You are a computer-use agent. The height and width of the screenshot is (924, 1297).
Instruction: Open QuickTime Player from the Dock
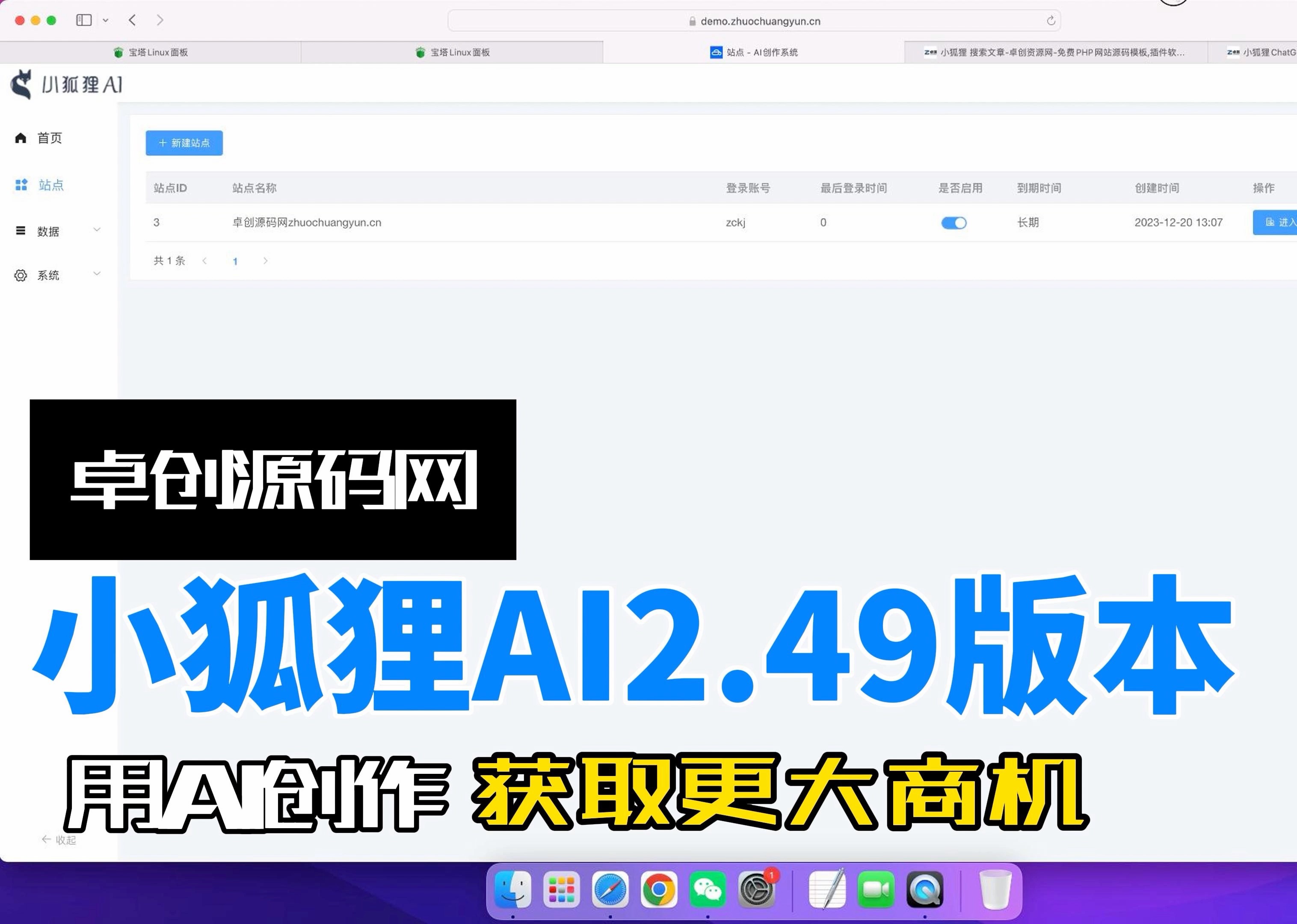(924, 889)
